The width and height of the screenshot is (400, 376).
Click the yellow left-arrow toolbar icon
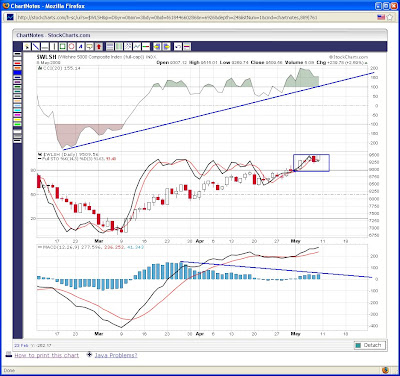tap(156, 46)
